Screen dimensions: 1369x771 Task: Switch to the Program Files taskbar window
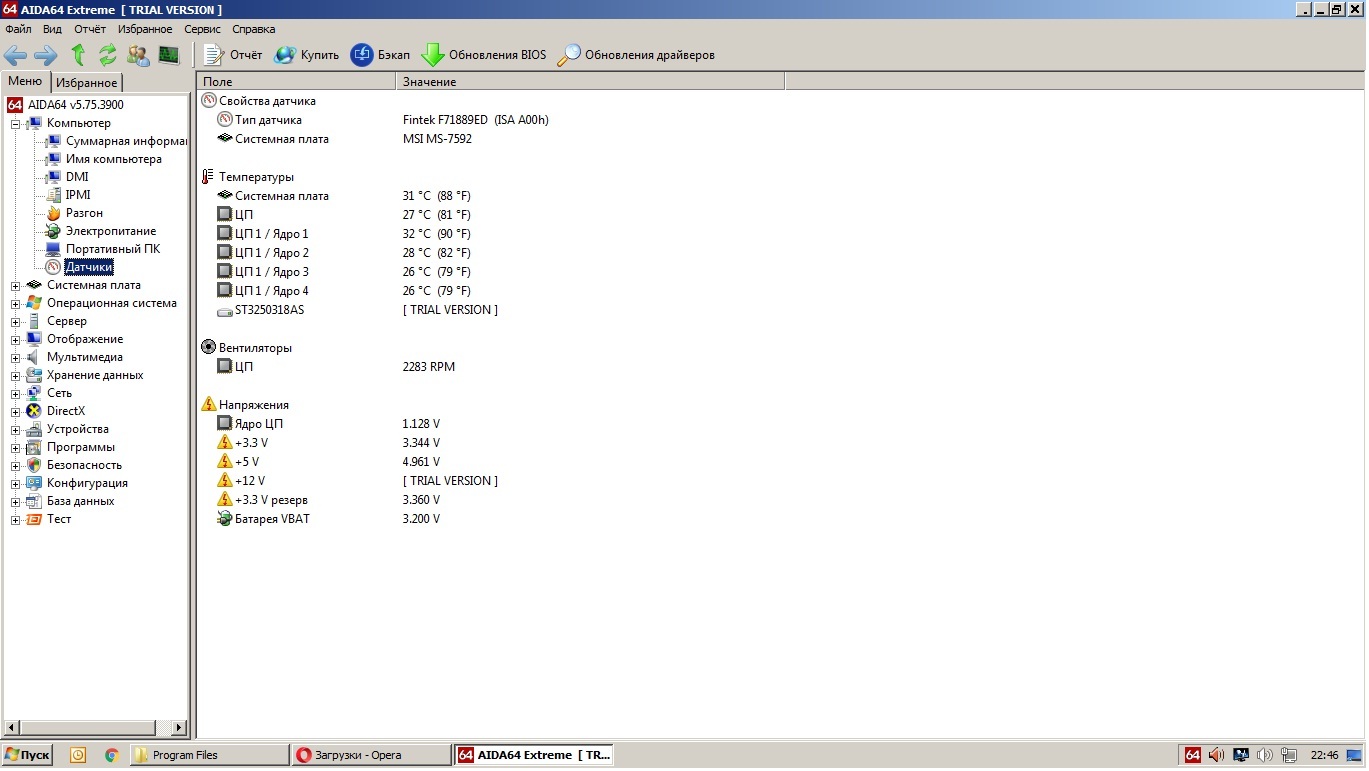point(209,755)
